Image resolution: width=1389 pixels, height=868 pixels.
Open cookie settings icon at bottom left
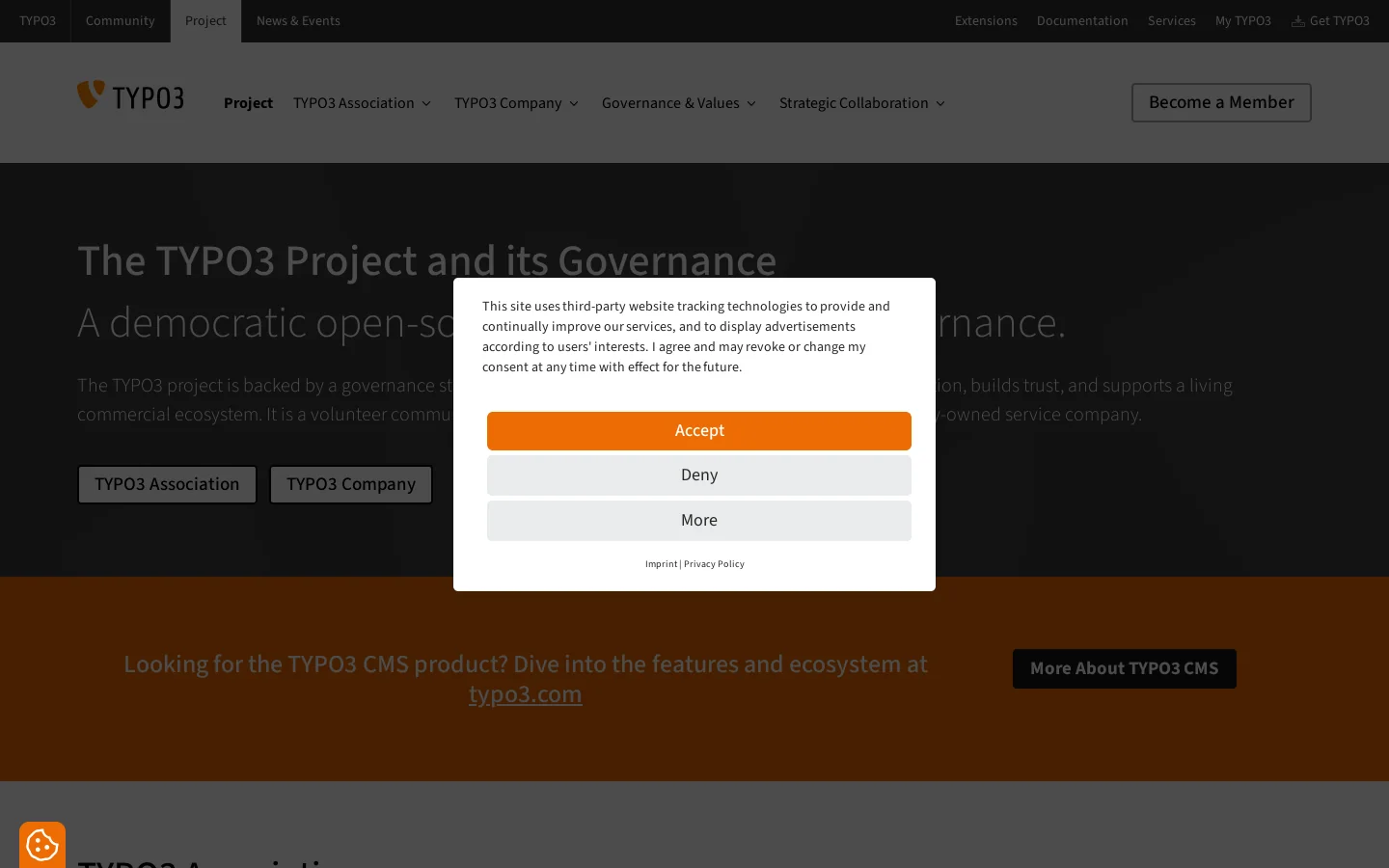pos(42,845)
